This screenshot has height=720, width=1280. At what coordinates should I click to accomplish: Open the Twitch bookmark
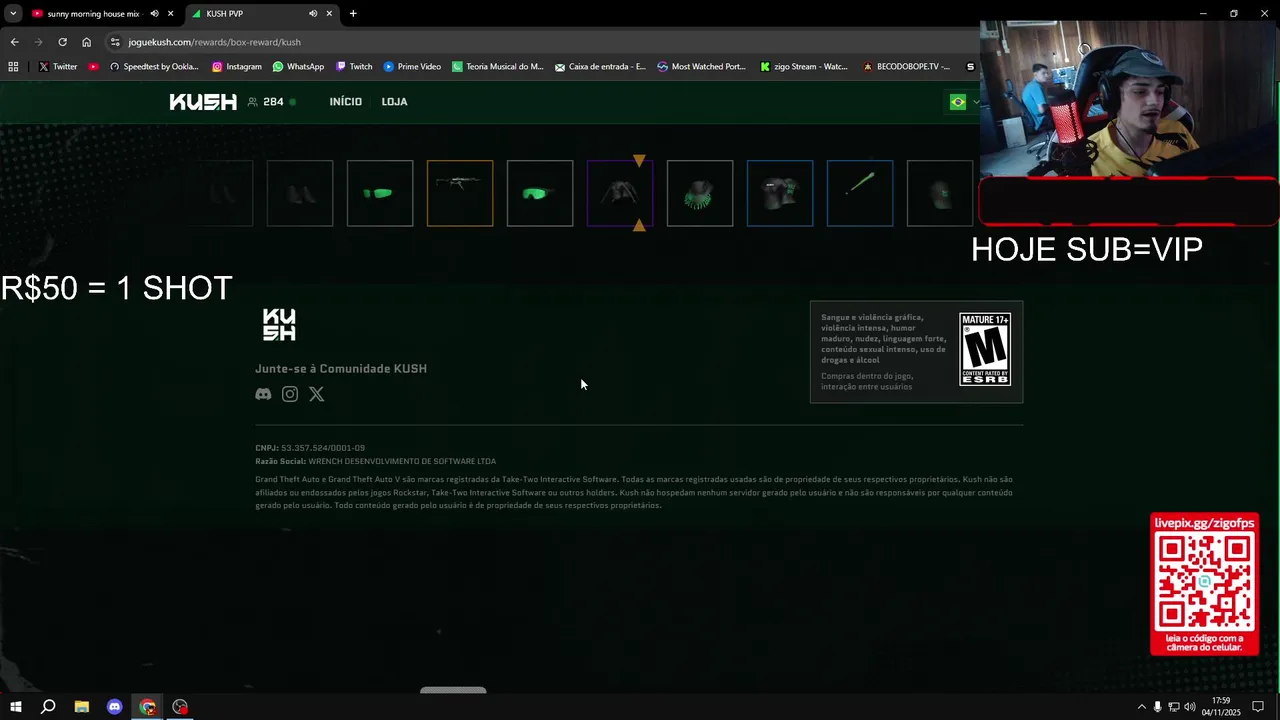[x=354, y=67]
